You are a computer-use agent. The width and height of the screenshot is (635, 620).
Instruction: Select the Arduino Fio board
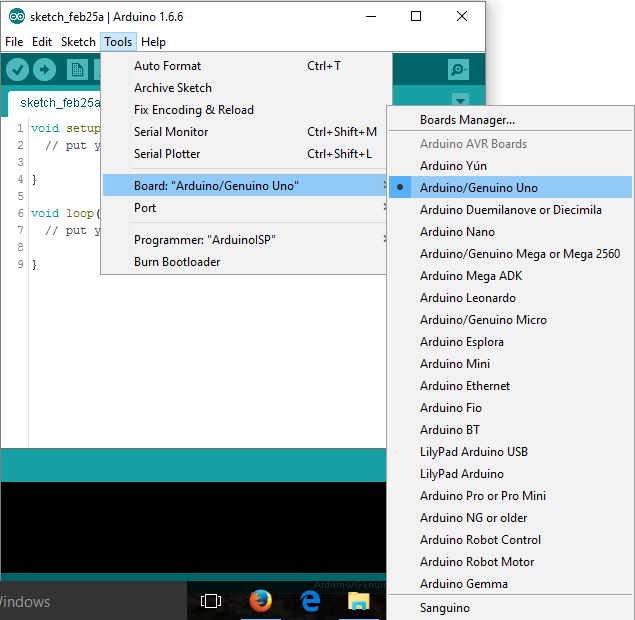pos(510,408)
